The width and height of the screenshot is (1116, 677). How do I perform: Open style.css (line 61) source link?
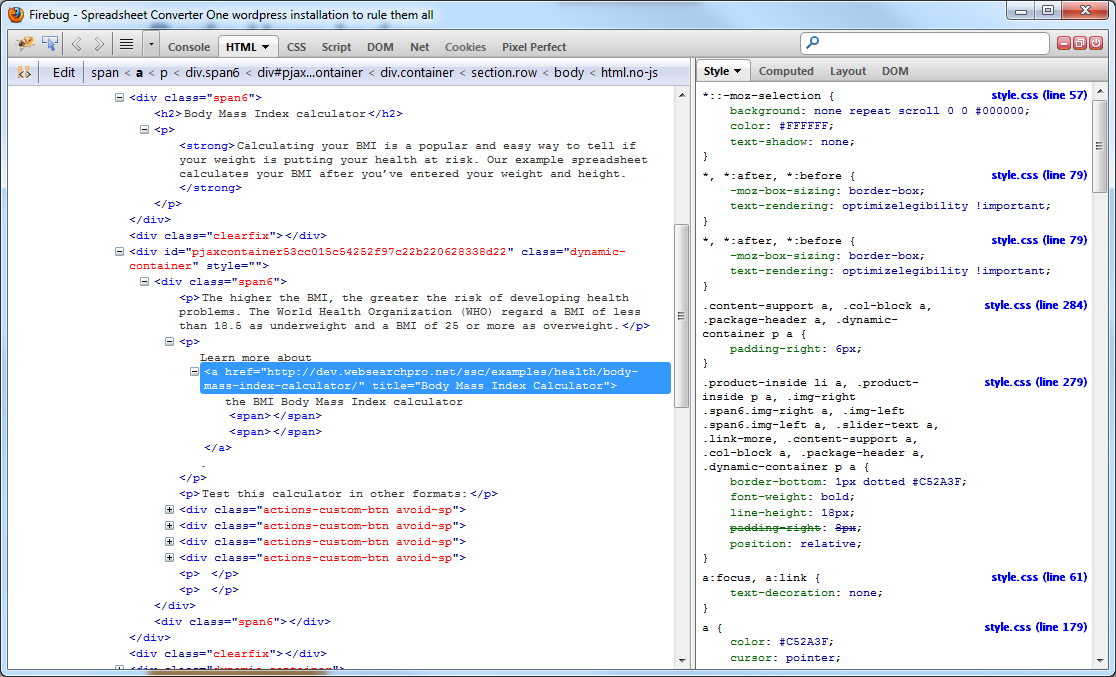click(x=1039, y=577)
